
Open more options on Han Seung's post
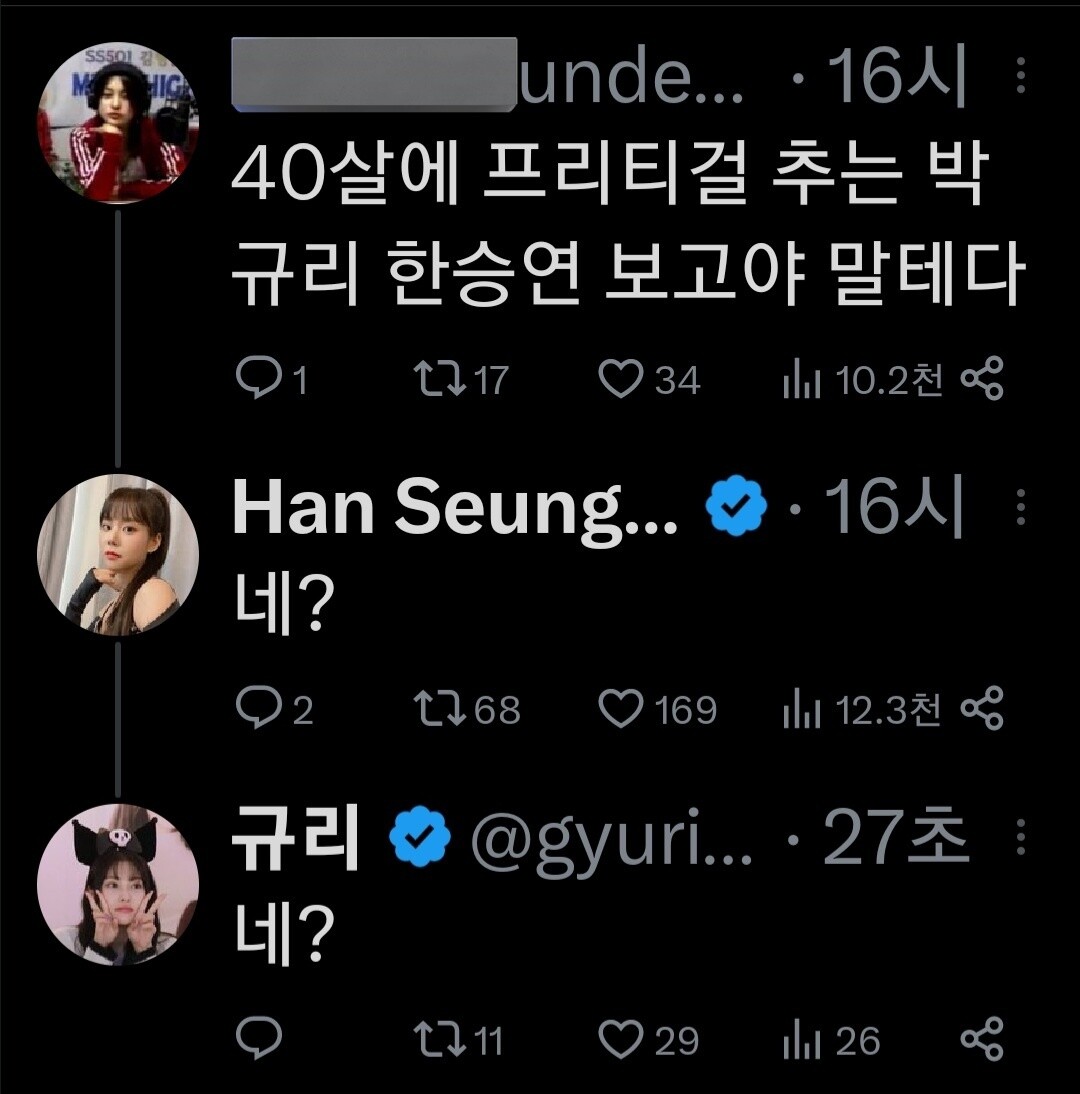coord(1020,508)
